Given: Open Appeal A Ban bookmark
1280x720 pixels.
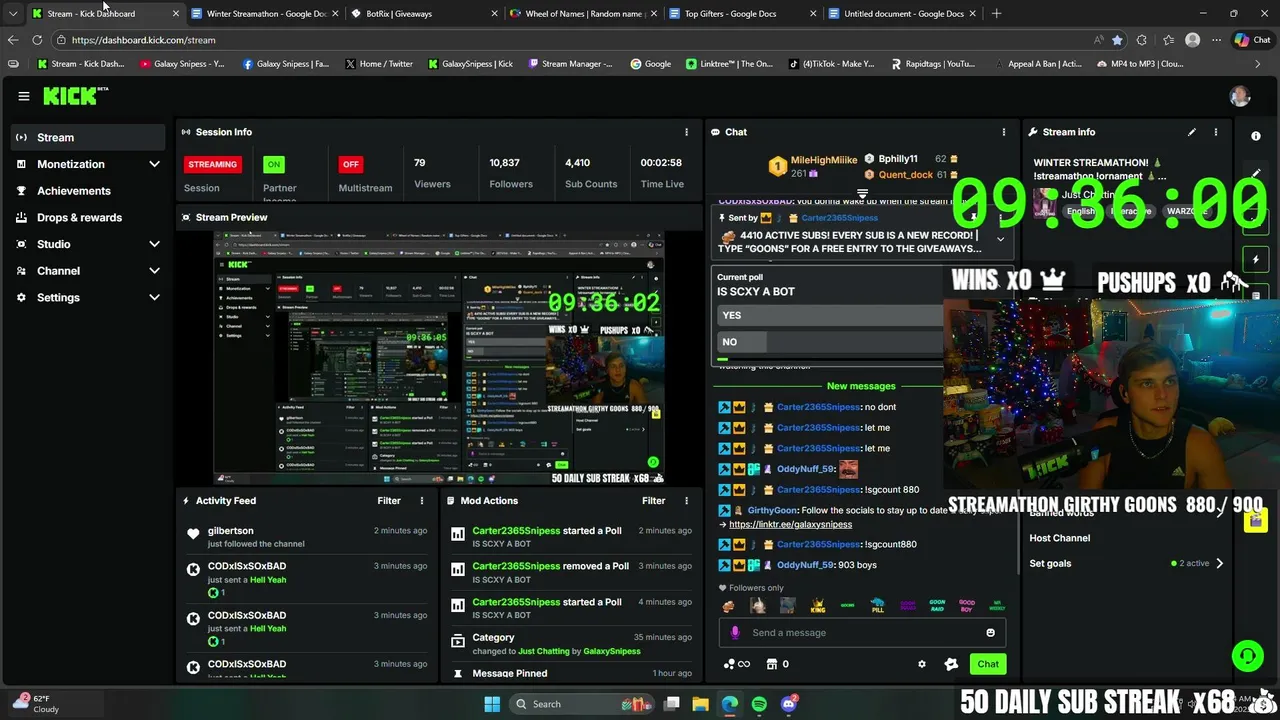Looking at the screenshot, I should coord(1037,64).
